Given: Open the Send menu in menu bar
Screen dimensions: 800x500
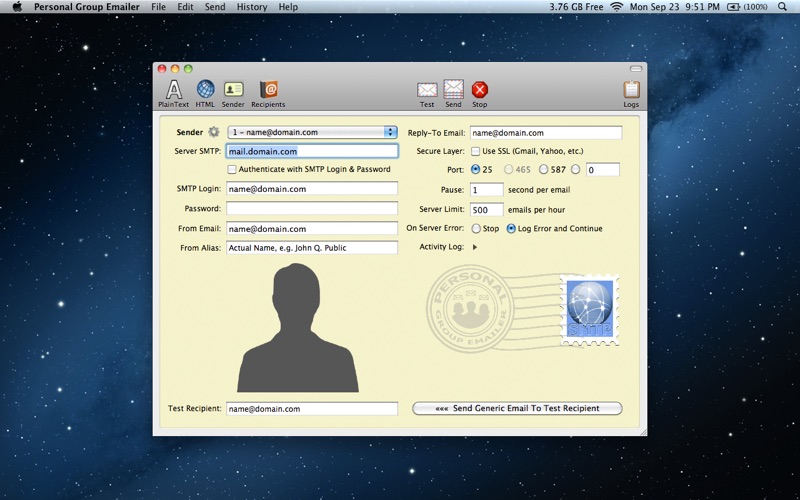Looking at the screenshot, I should 215,7.
